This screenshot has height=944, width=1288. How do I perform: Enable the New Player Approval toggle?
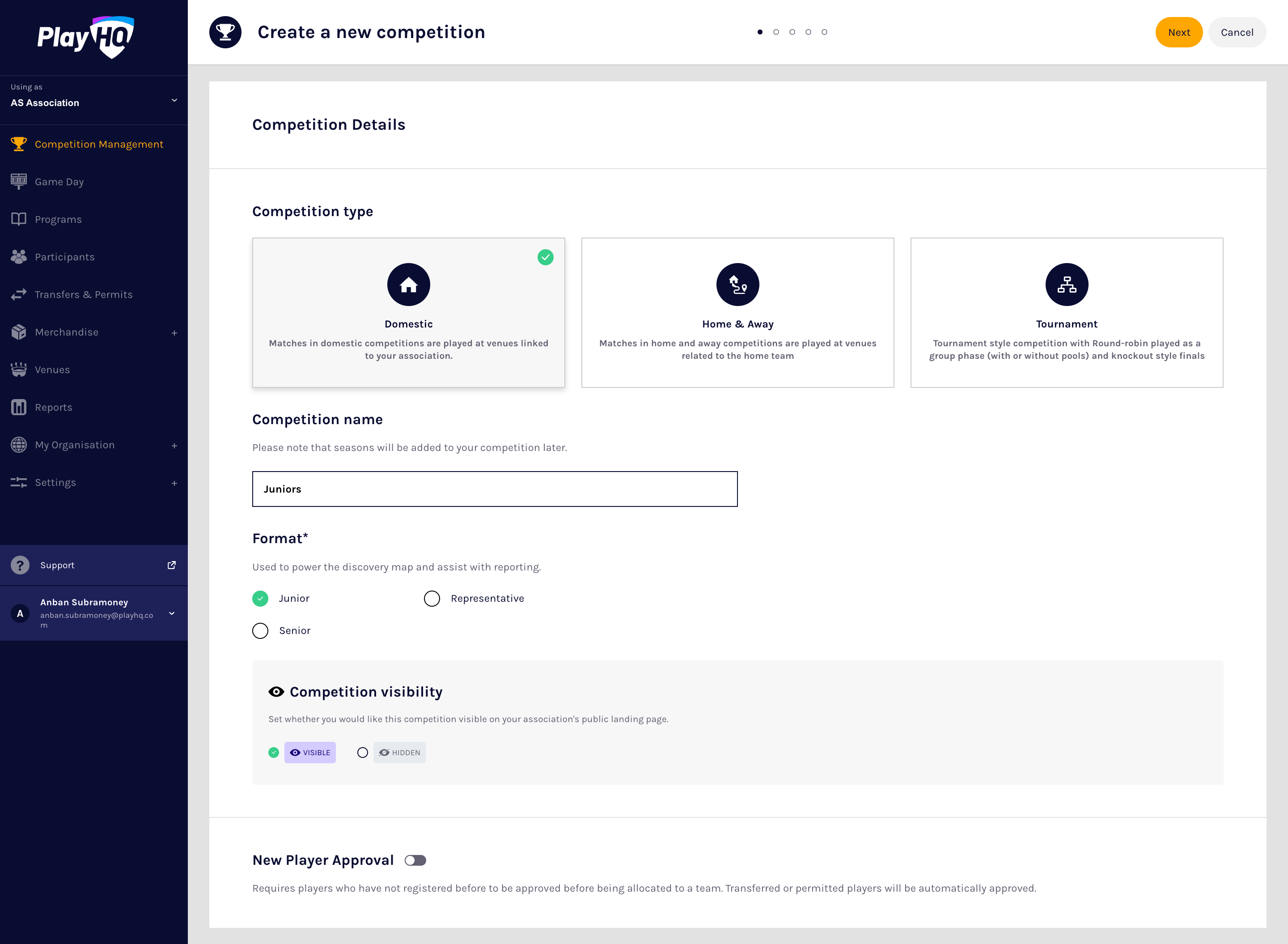point(416,860)
